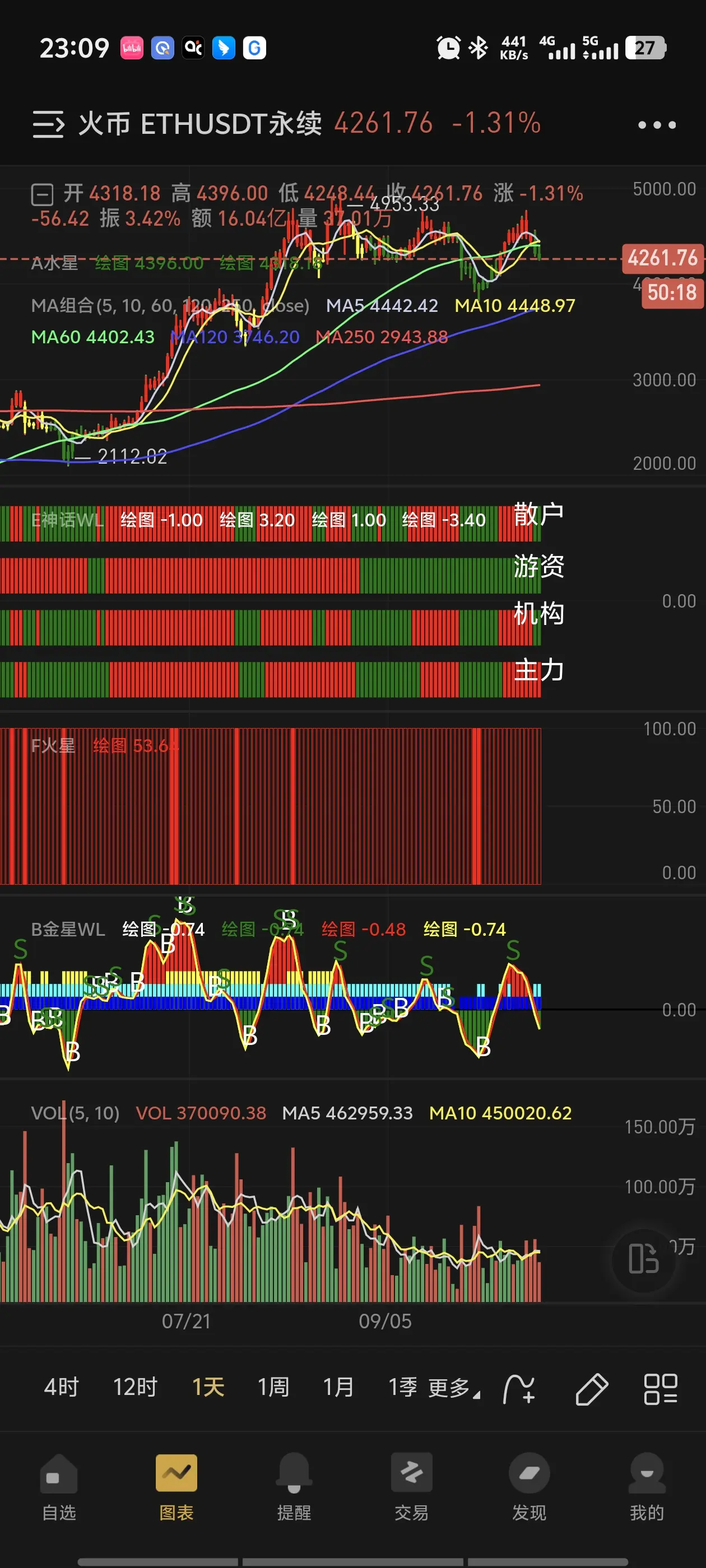Screen dimensions: 706x1568
Task: Open the 提醒 alerts tab
Action: [294, 1487]
